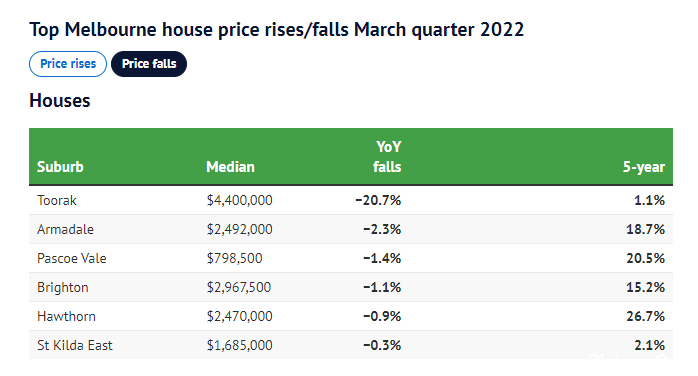
Task: Click Pascoe Vale's $798,500 median price
Action: [235, 258]
